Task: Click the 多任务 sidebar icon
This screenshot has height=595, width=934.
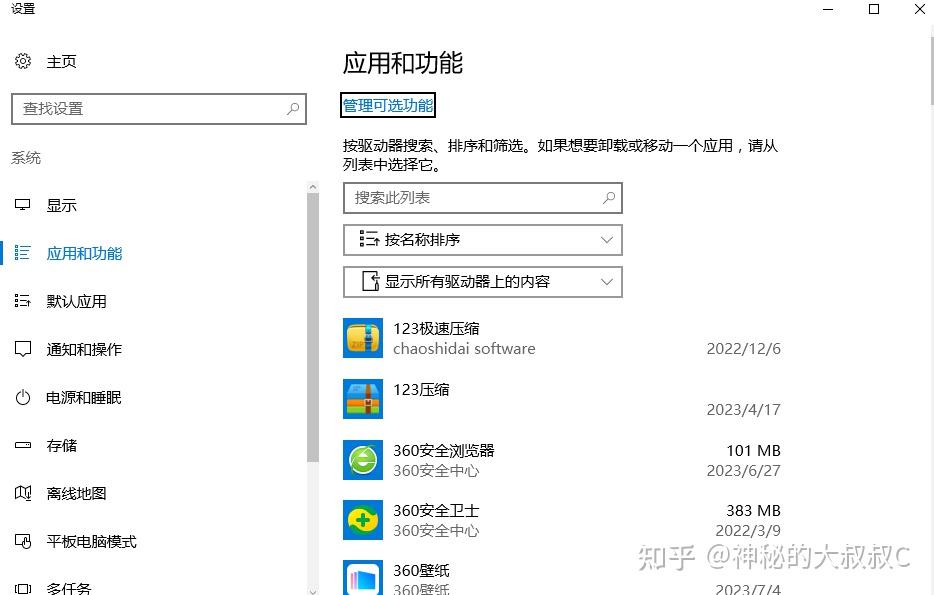Action: pos(23,588)
